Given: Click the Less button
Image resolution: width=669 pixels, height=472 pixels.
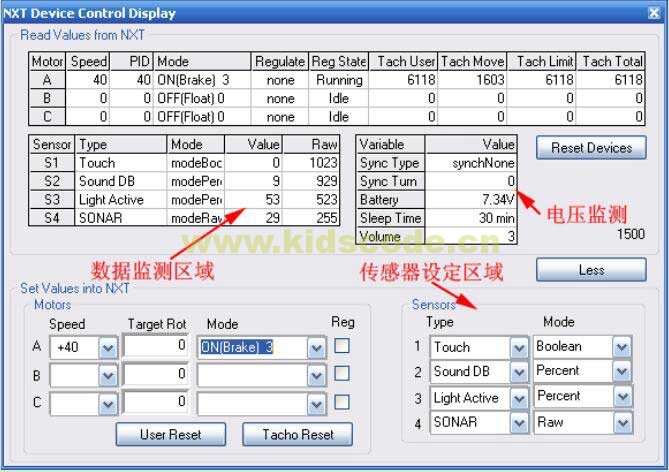Looking at the screenshot, I should [x=591, y=270].
